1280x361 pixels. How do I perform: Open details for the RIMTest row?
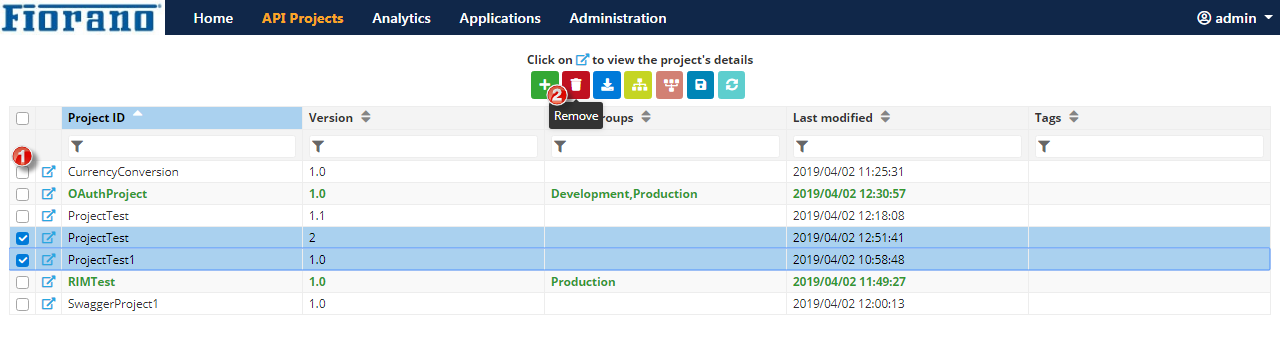click(48, 282)
